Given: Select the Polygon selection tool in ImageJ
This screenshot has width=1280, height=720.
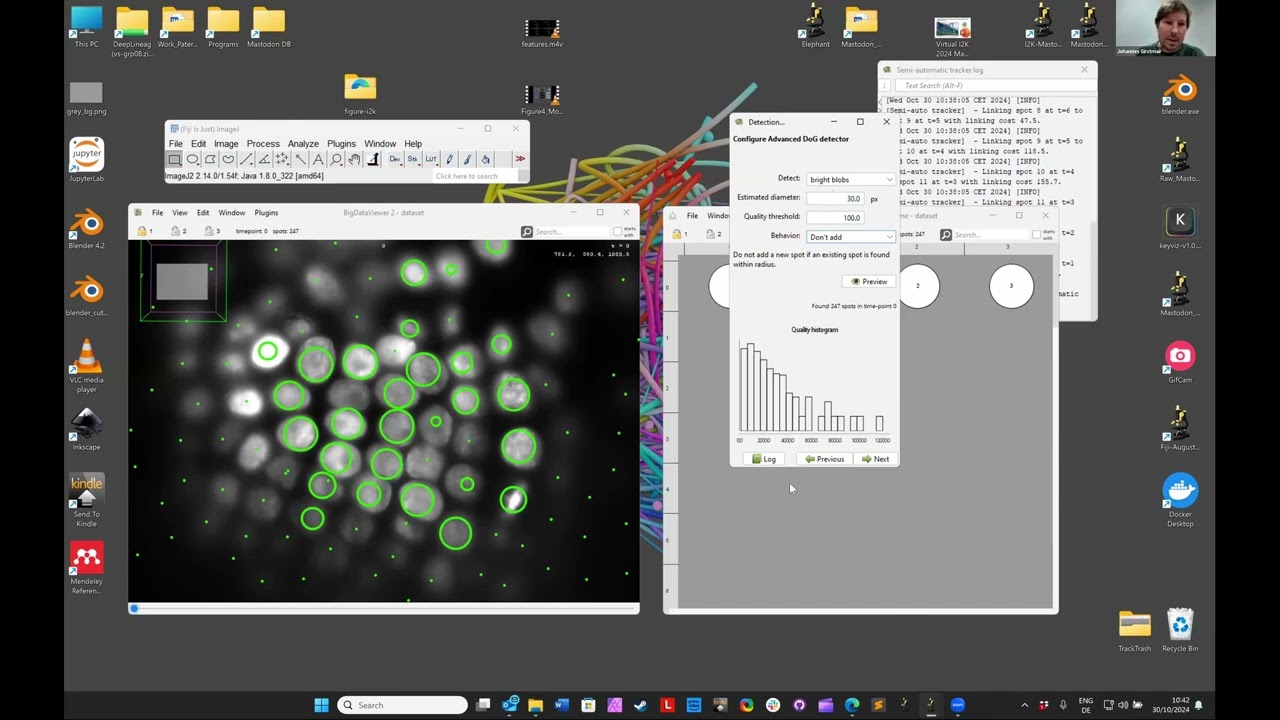Looking at the screenshot, I should [x=210, y=160].
